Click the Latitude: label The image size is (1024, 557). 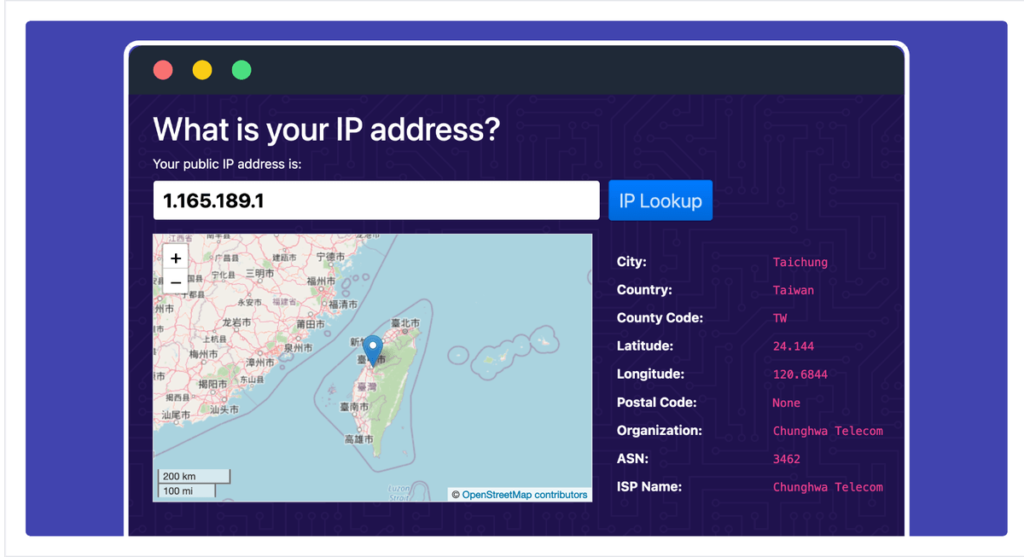point(645,346)
